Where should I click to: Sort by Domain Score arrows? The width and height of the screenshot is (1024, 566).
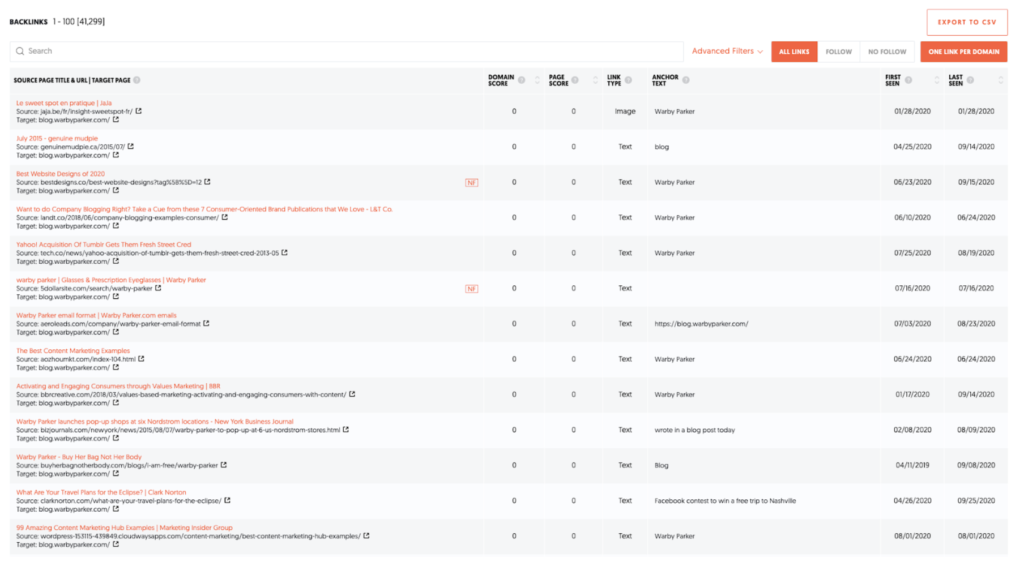537,80
